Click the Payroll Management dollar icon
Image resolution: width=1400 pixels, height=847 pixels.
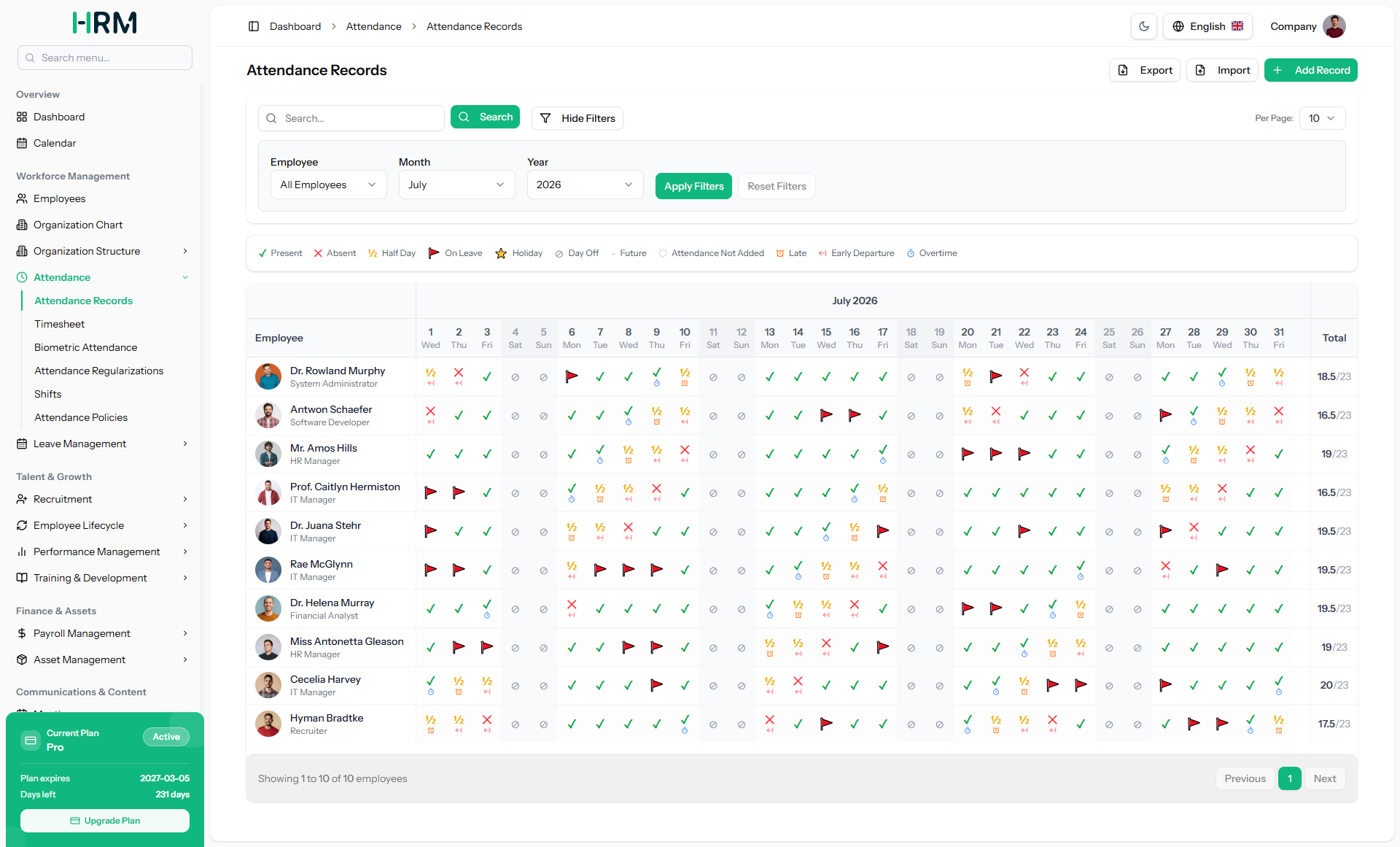[x=22, y=633]
